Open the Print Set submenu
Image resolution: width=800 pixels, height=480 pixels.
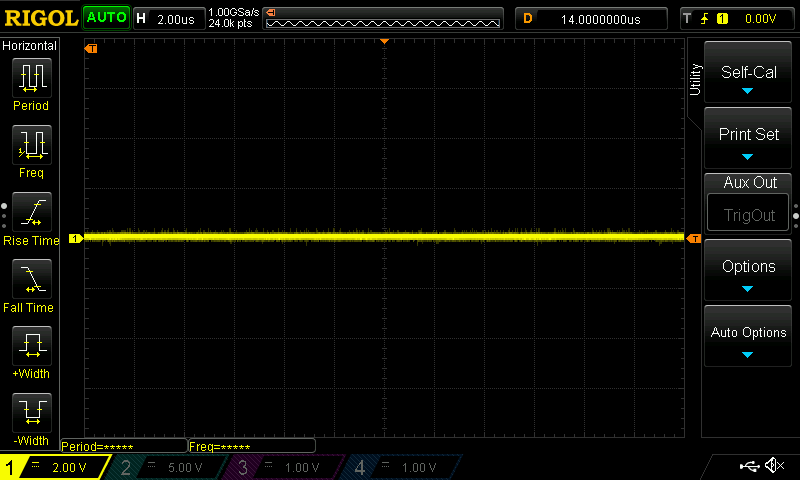click(748, 138)
